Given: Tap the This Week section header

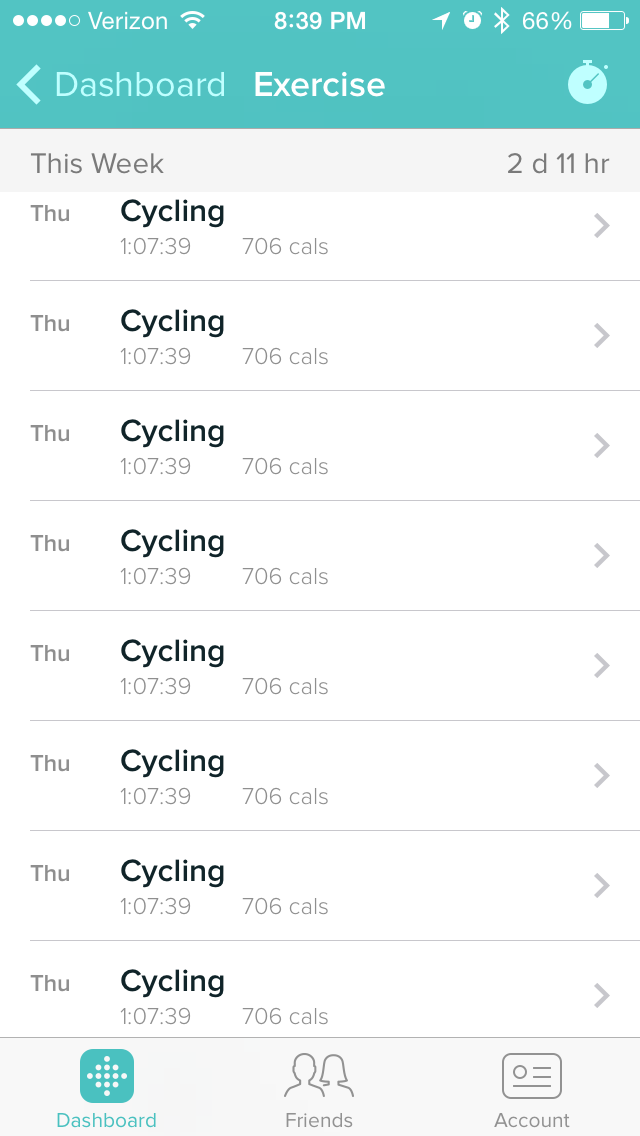Looking at the screenshot, I should coord(97,164).
